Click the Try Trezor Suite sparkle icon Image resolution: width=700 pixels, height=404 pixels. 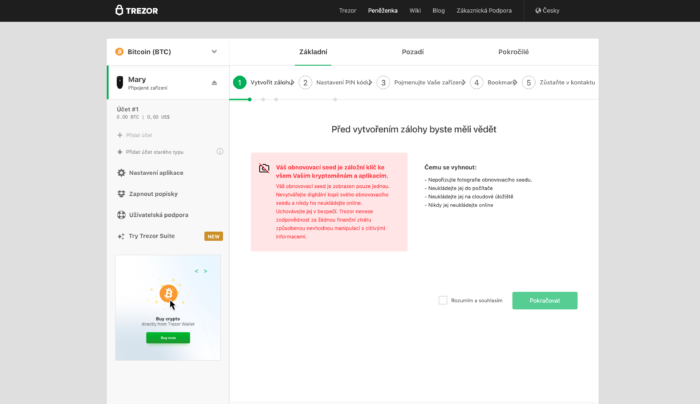(x=121, y=236)
